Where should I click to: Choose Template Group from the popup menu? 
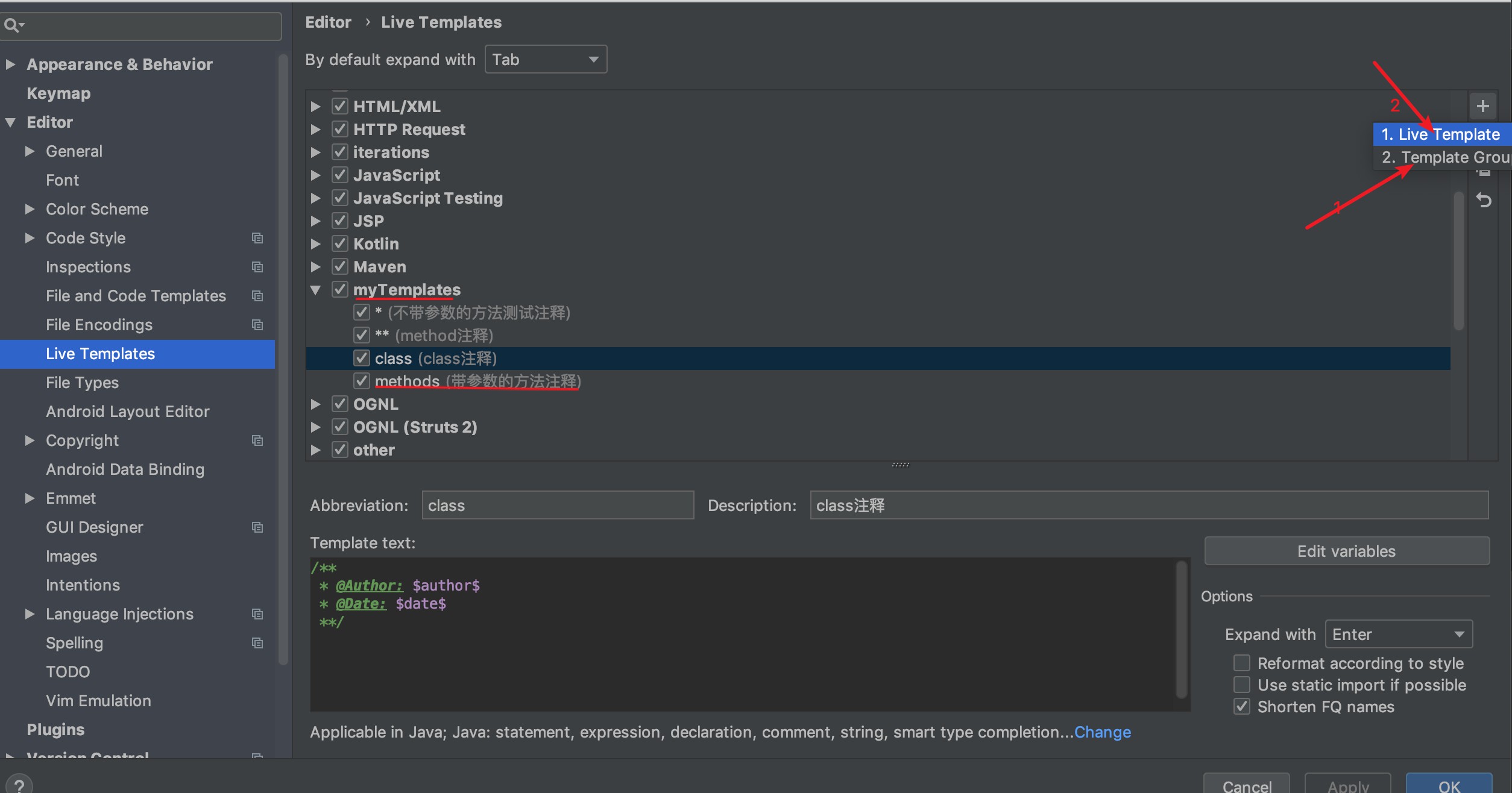point(1444,157)
